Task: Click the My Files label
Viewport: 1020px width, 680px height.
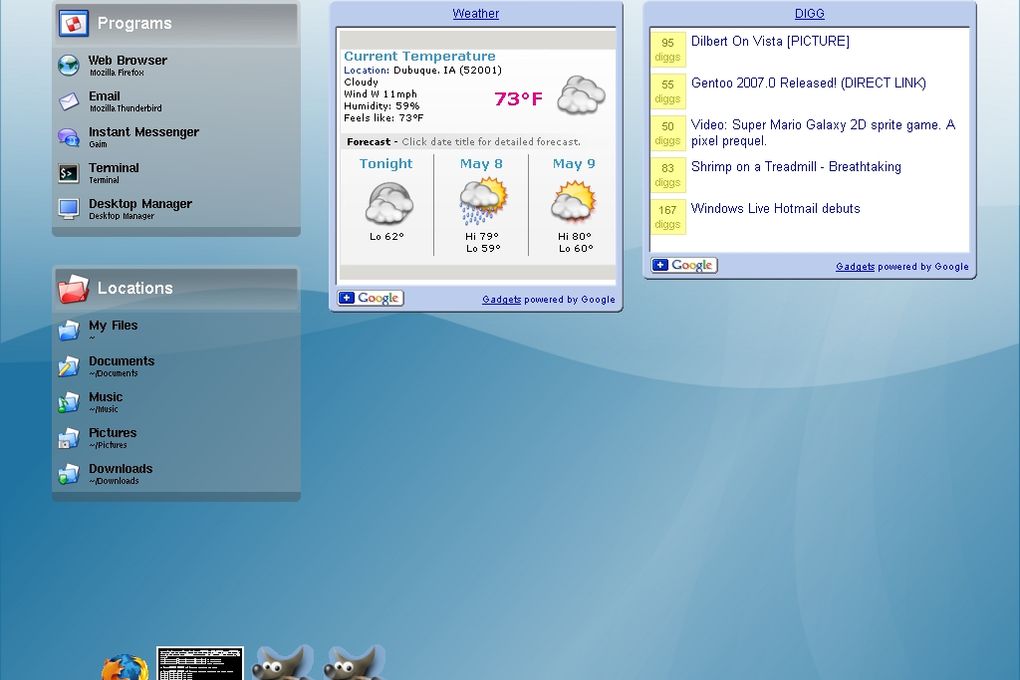Action: click(x=113, y=325)
